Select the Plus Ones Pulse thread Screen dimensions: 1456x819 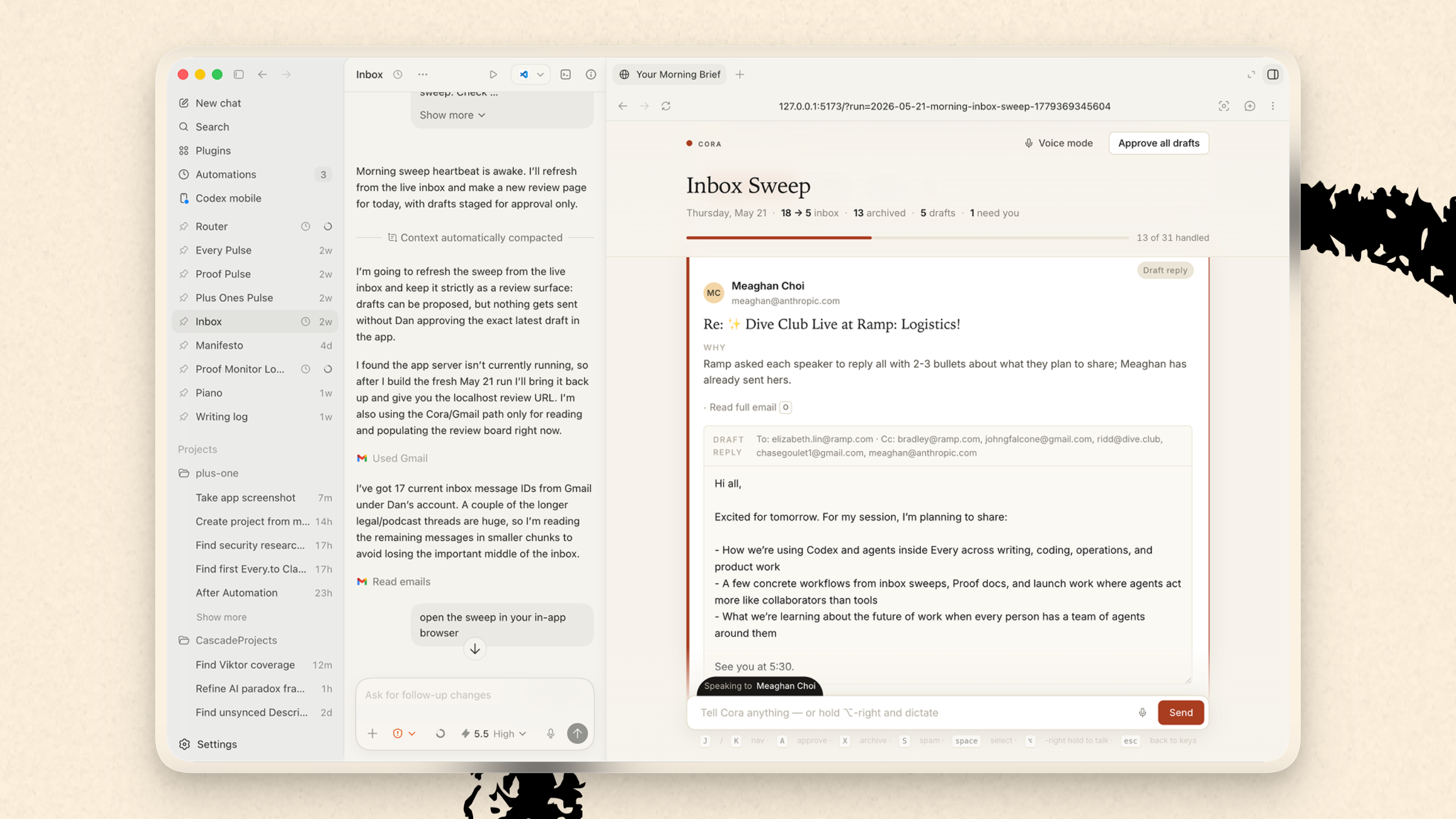255,298
